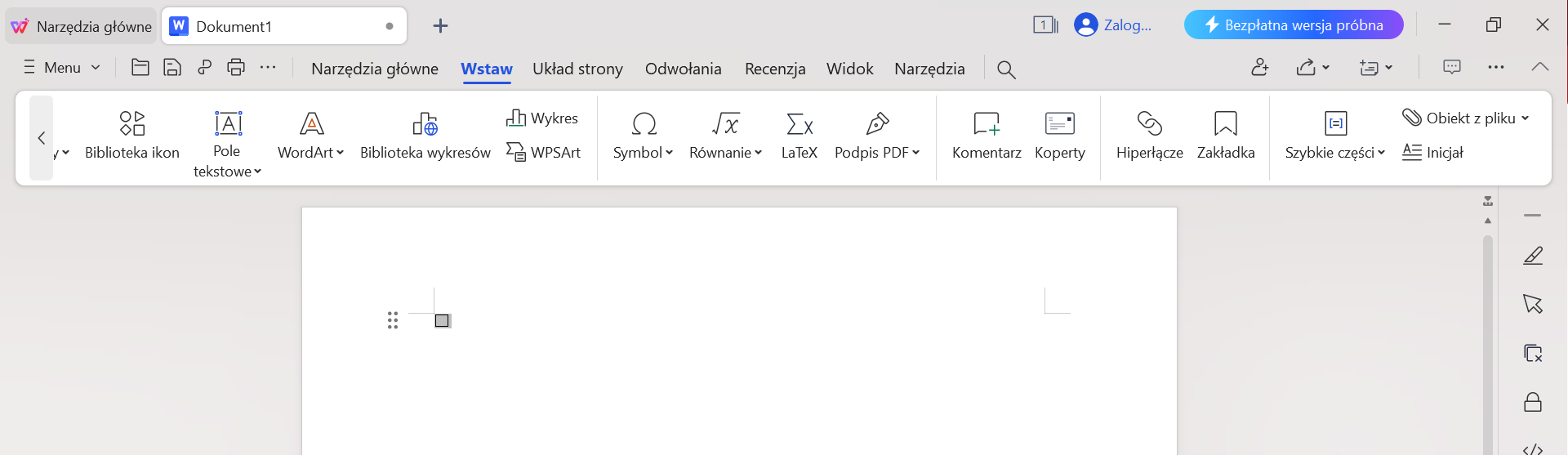The height and width of the screenshot is (455, 1568).
Task: Open search with the magnifier icon
Action: pyautogui.click(x=1006, y=69)
